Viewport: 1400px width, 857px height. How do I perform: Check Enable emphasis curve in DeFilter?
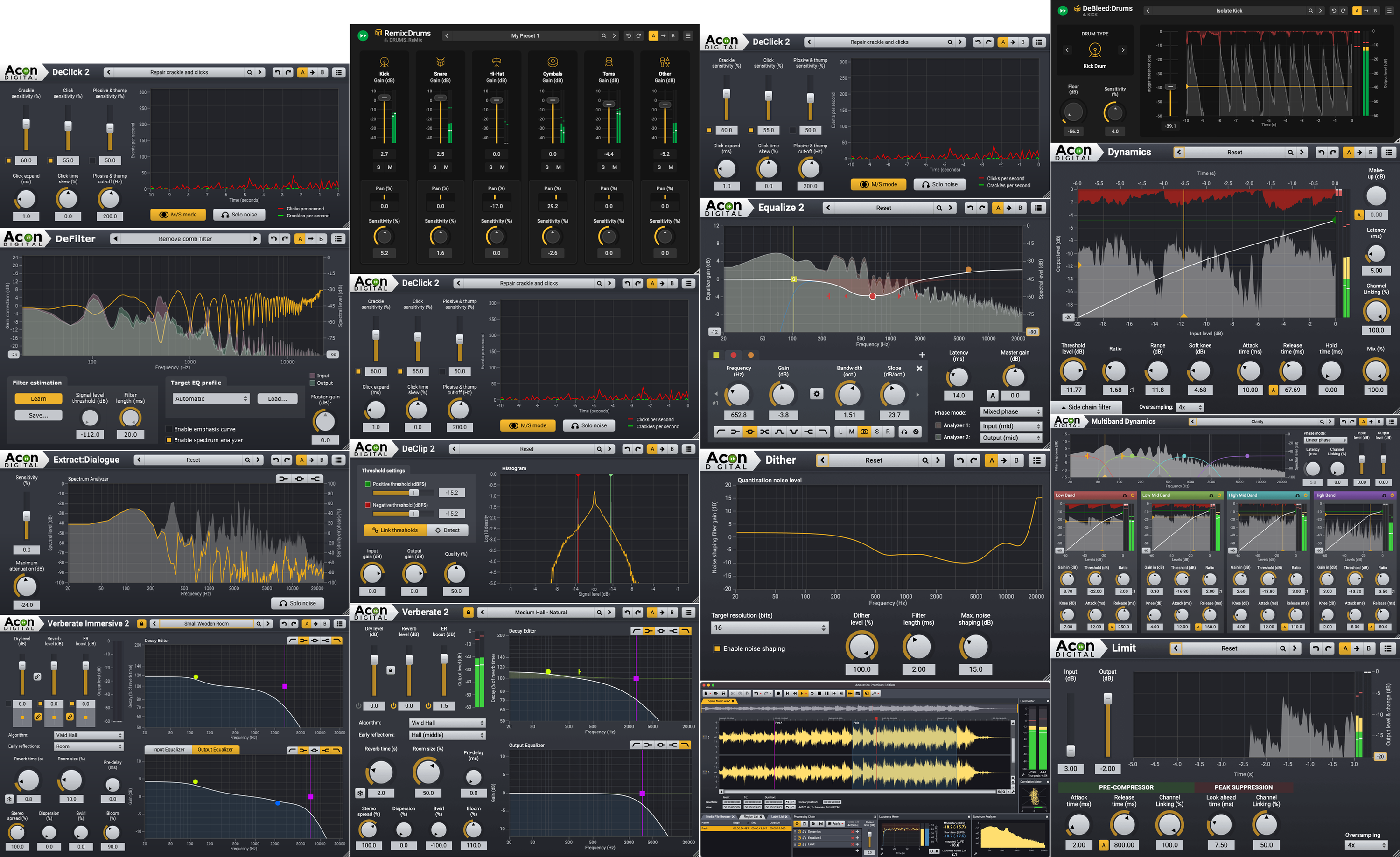(169, 429)
